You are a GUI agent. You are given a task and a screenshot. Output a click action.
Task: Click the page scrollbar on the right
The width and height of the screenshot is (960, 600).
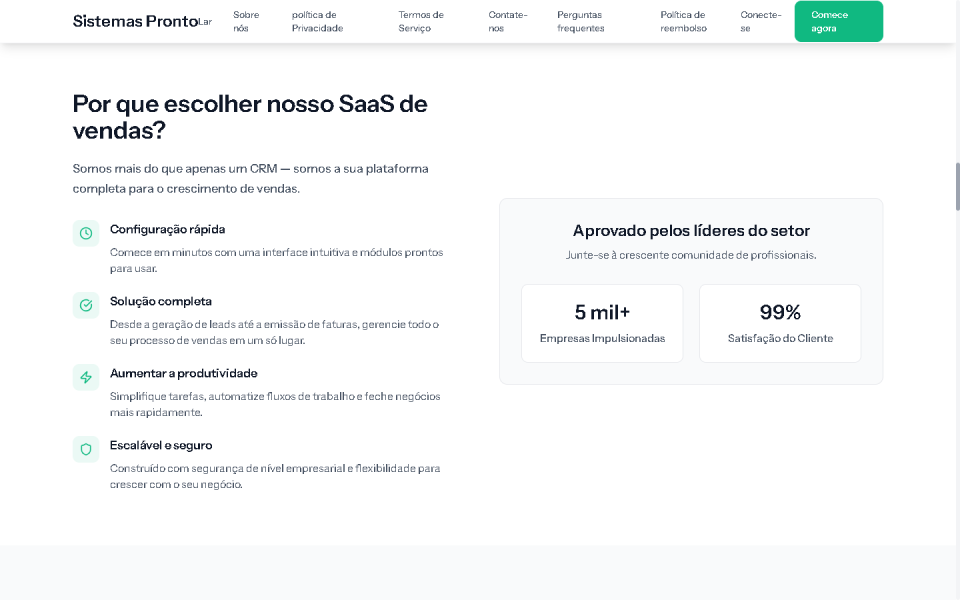click(x=956, y=185)
